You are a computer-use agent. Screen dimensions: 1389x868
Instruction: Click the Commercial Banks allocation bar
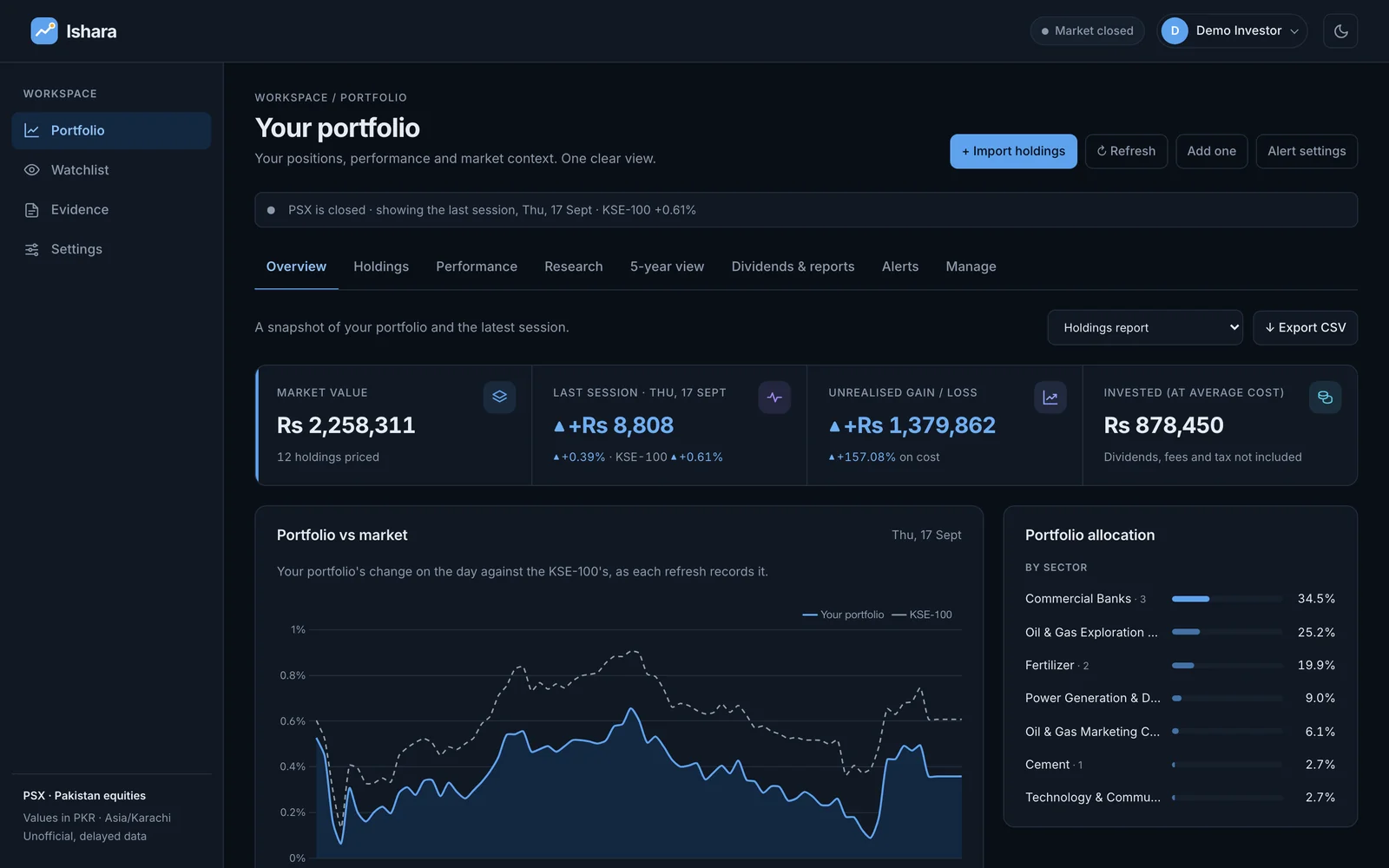[1227, 599]
